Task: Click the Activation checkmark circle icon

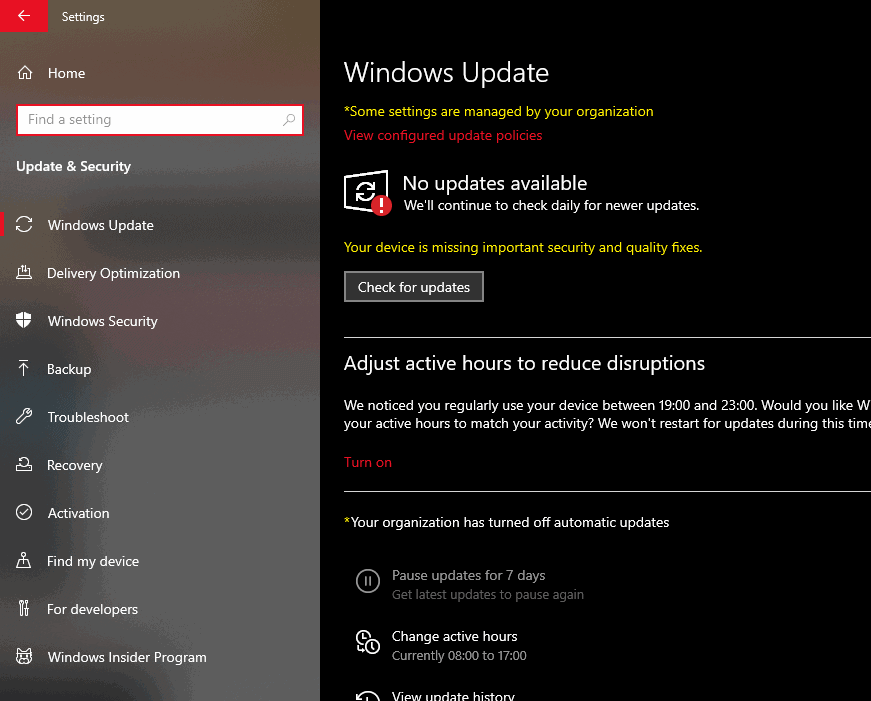Action: [x=24, y=512]
